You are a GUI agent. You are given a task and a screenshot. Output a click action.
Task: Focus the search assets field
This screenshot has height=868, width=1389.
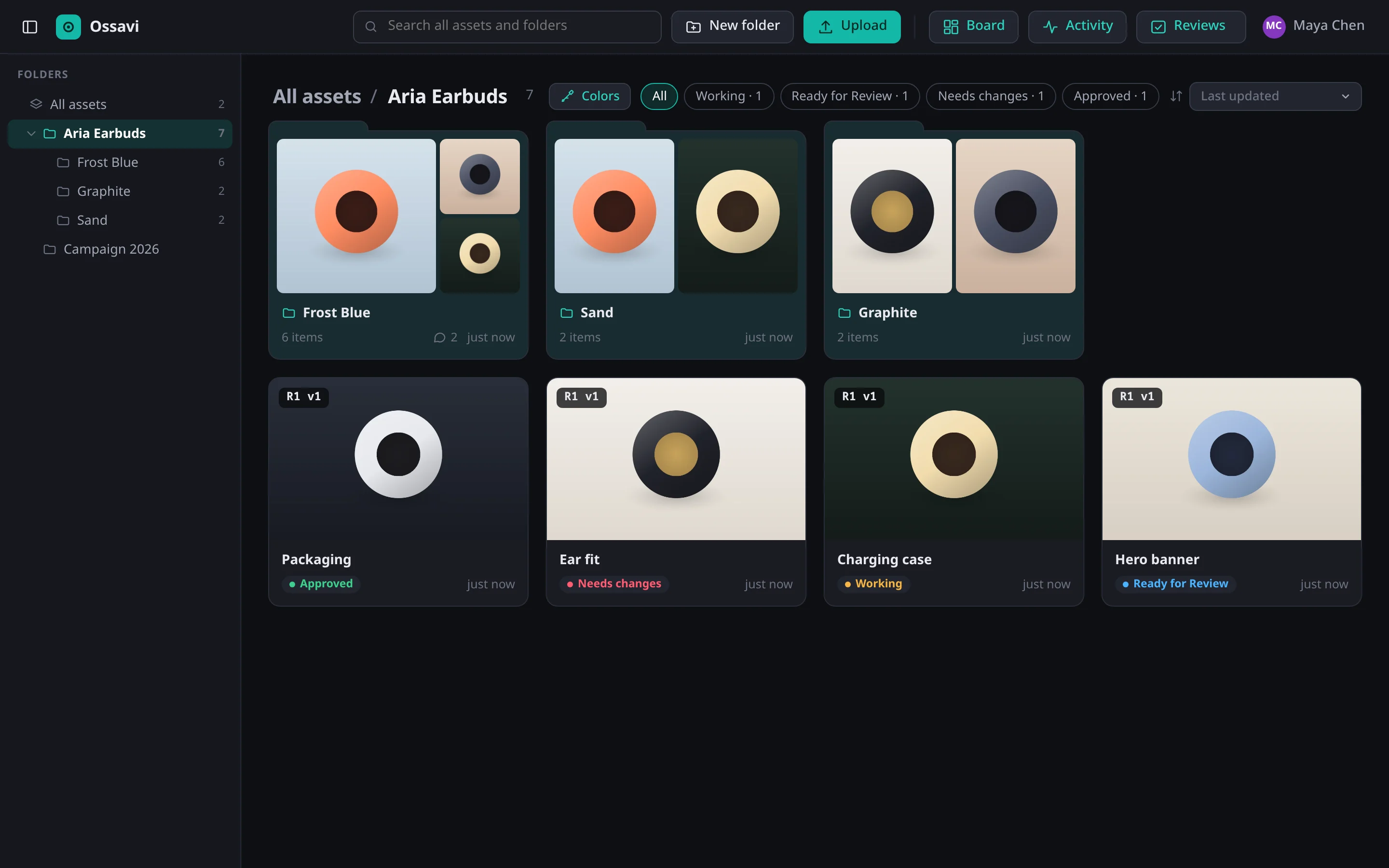pyautogui.click(x=507, y=27)
